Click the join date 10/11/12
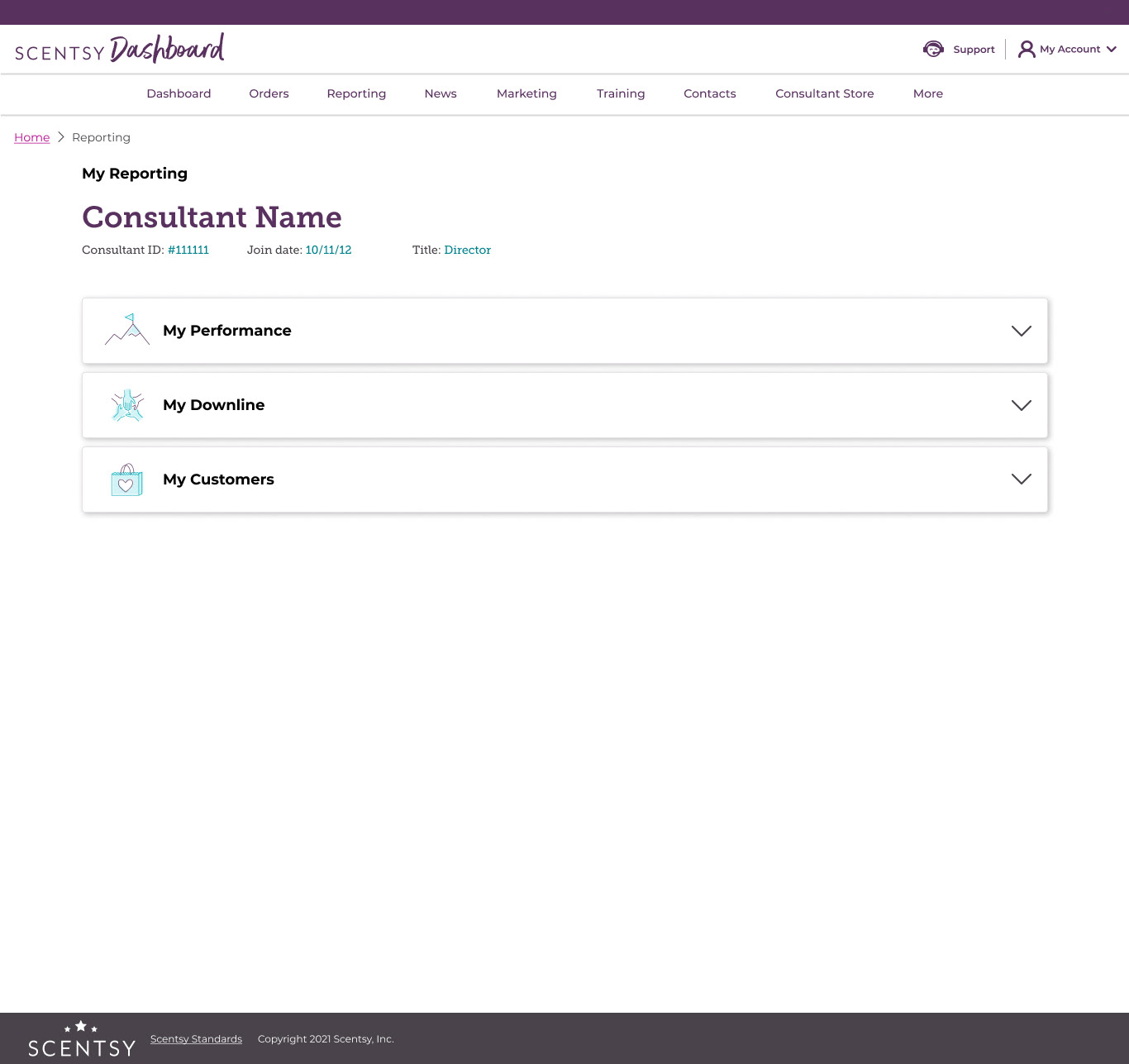The image size is (1129, 1064). (328, 250)
